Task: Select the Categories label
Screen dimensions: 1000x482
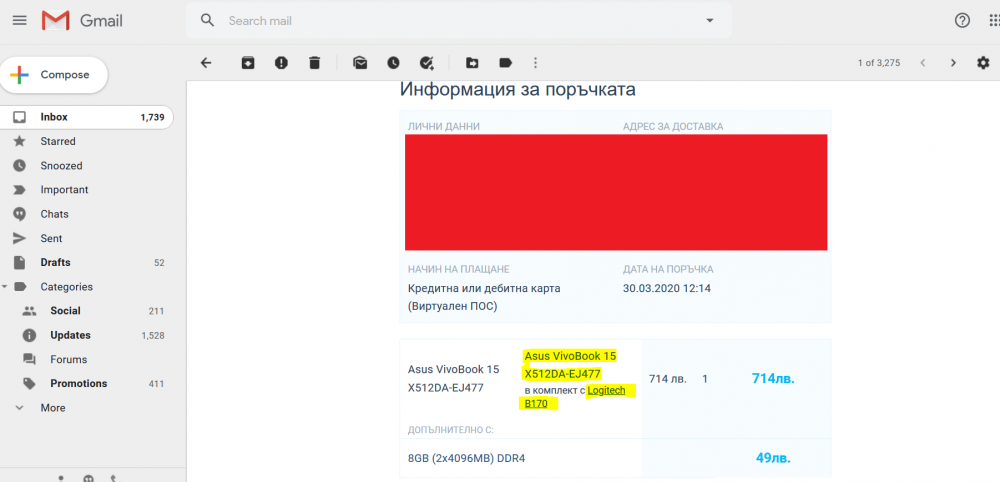Action: [66, 287]
